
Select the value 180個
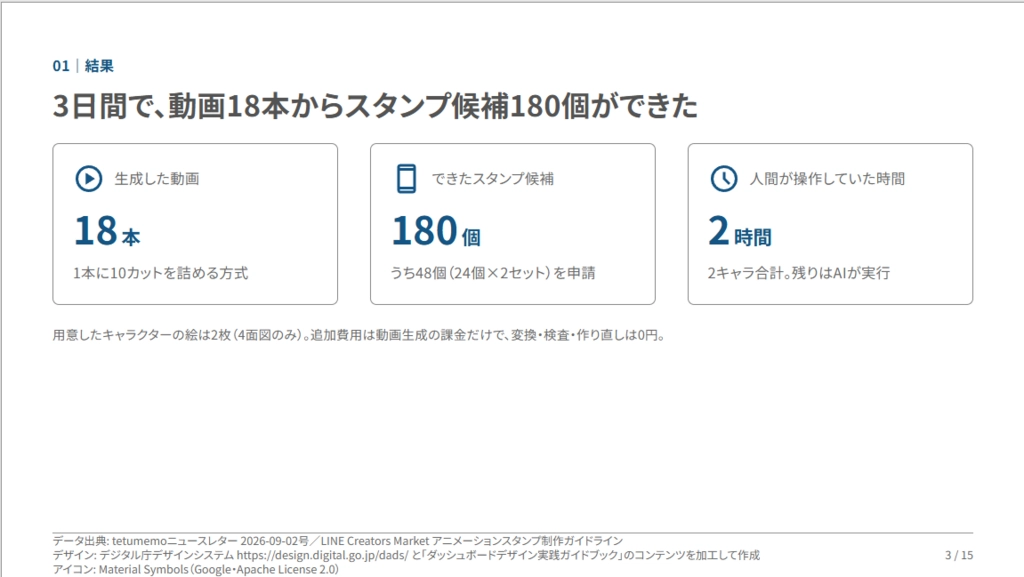pos(436,231)
